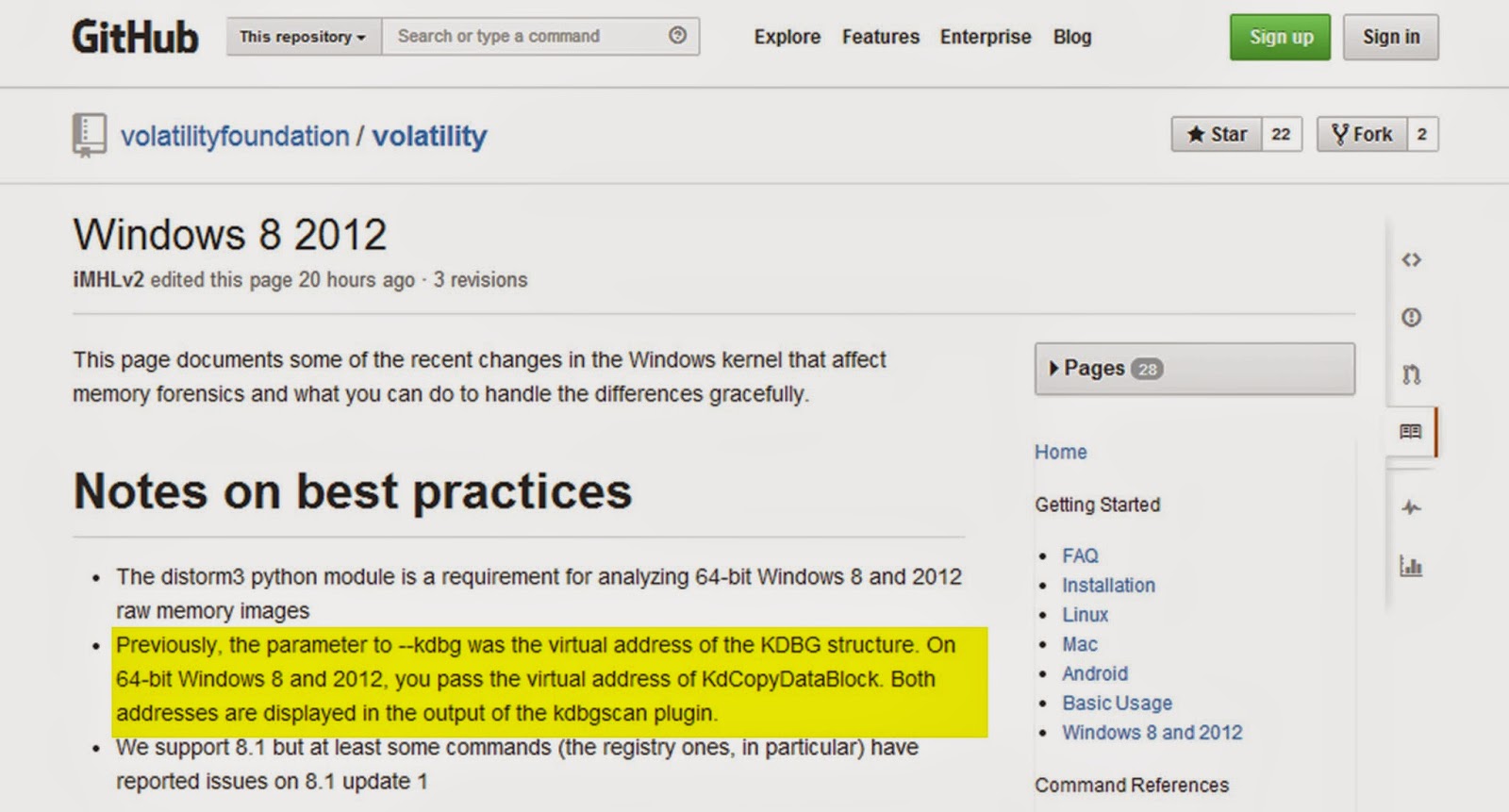Open the 'This repository' search scope dropdown
This screenshot has width=1509, height=812.
303,37
